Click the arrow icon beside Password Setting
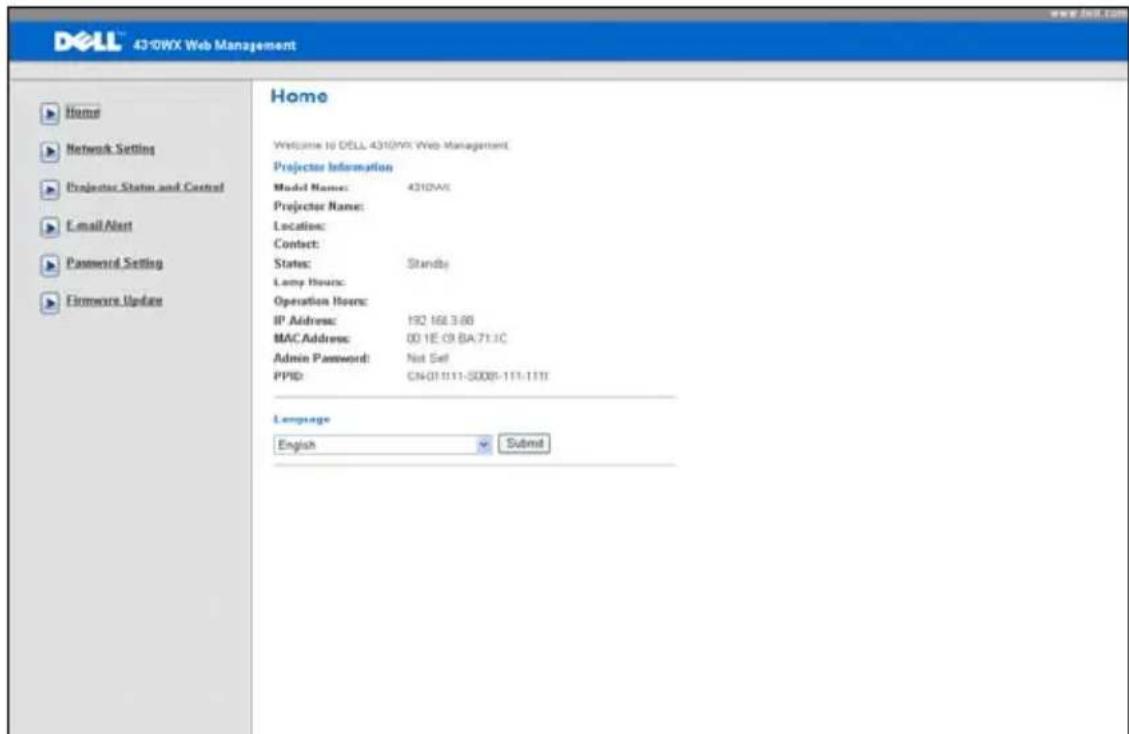This screenshot has width=1129, height=734. click(50, 265)
